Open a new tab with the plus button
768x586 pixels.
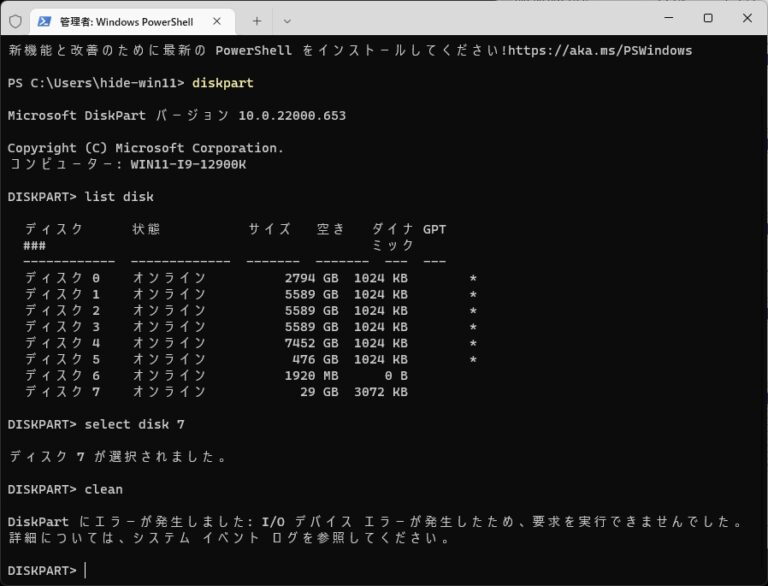click(256, 20)
